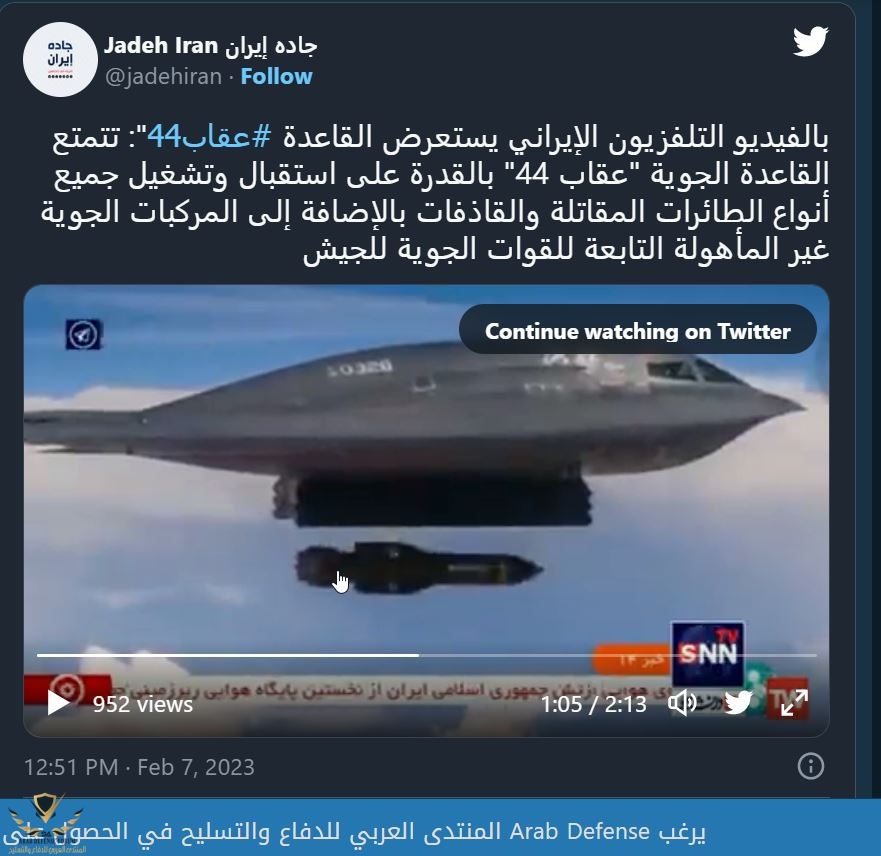Click the @jadehiran handle
This screenshot has width=881, height=856.
click(164, 76)
